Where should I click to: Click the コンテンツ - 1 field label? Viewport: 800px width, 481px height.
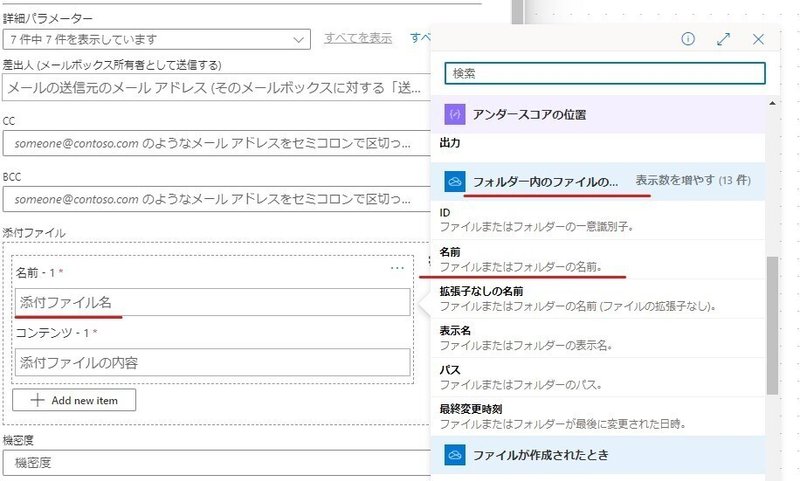[x=56, y=333]
